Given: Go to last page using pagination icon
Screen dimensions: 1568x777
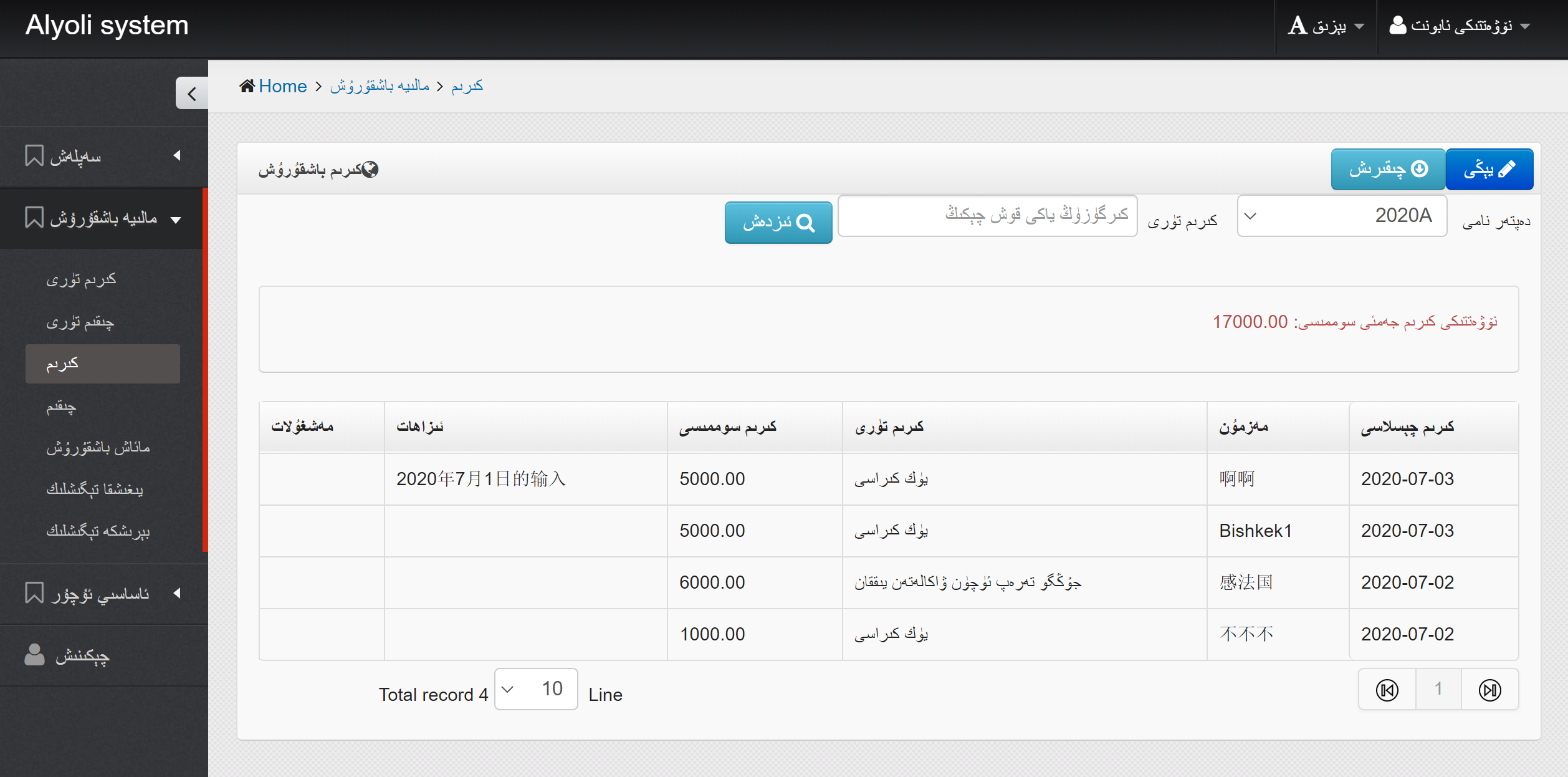Looking at the screenshot, I should [1489, 690].
